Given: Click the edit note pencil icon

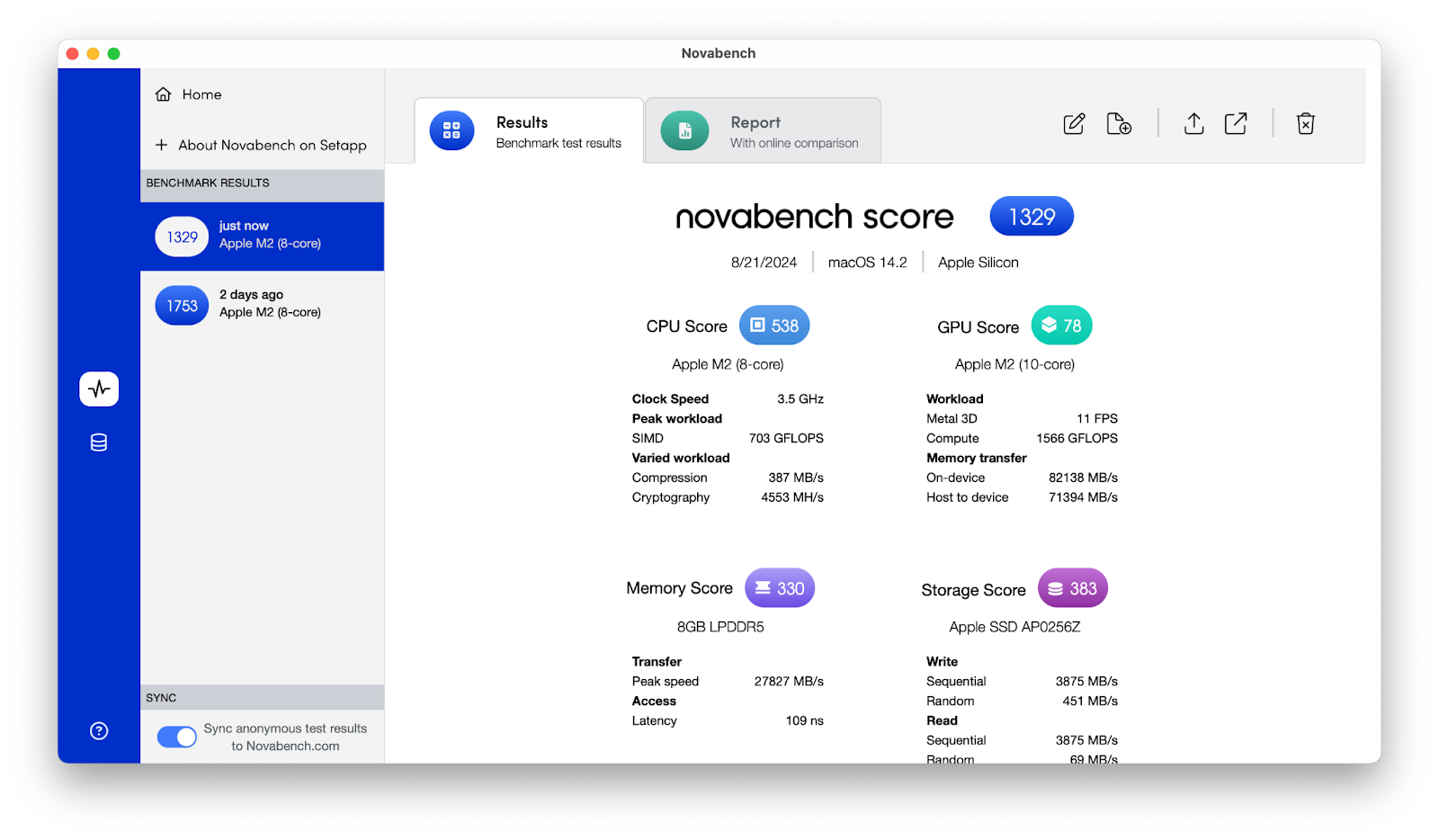Looking at the screenshot, I should pos(1074,124).
